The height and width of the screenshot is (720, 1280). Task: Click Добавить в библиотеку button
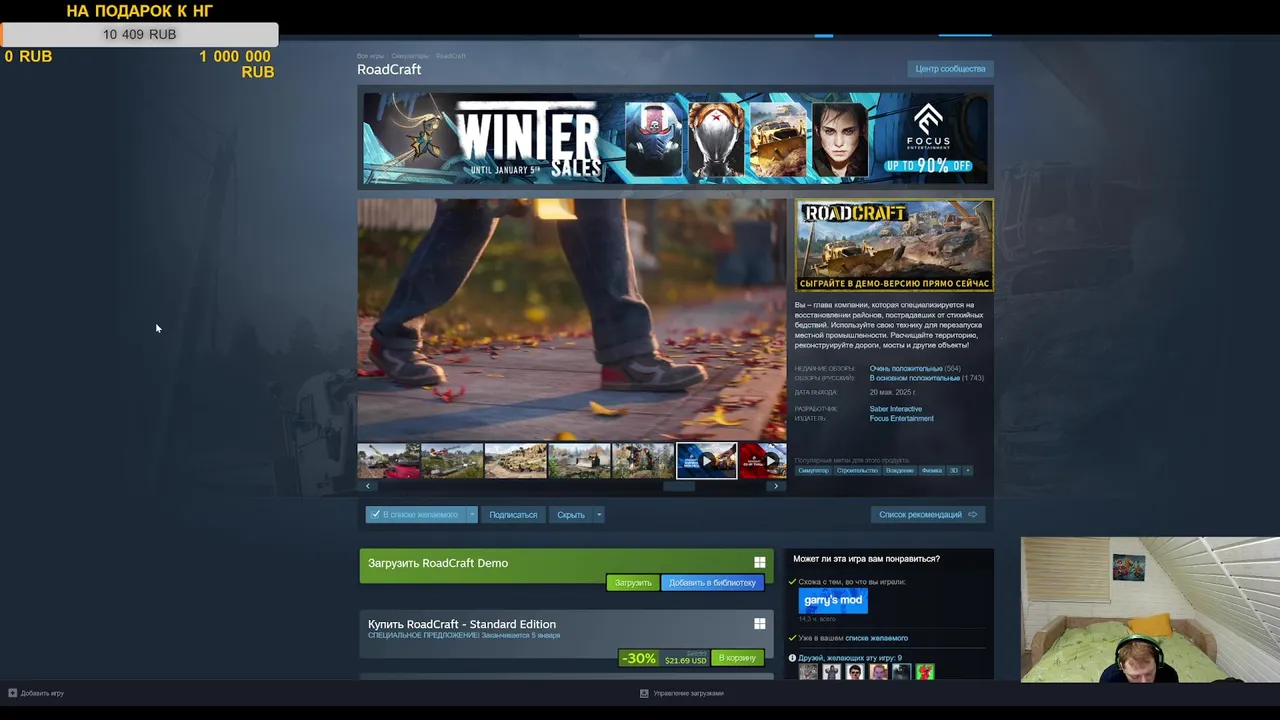[712, 583]
